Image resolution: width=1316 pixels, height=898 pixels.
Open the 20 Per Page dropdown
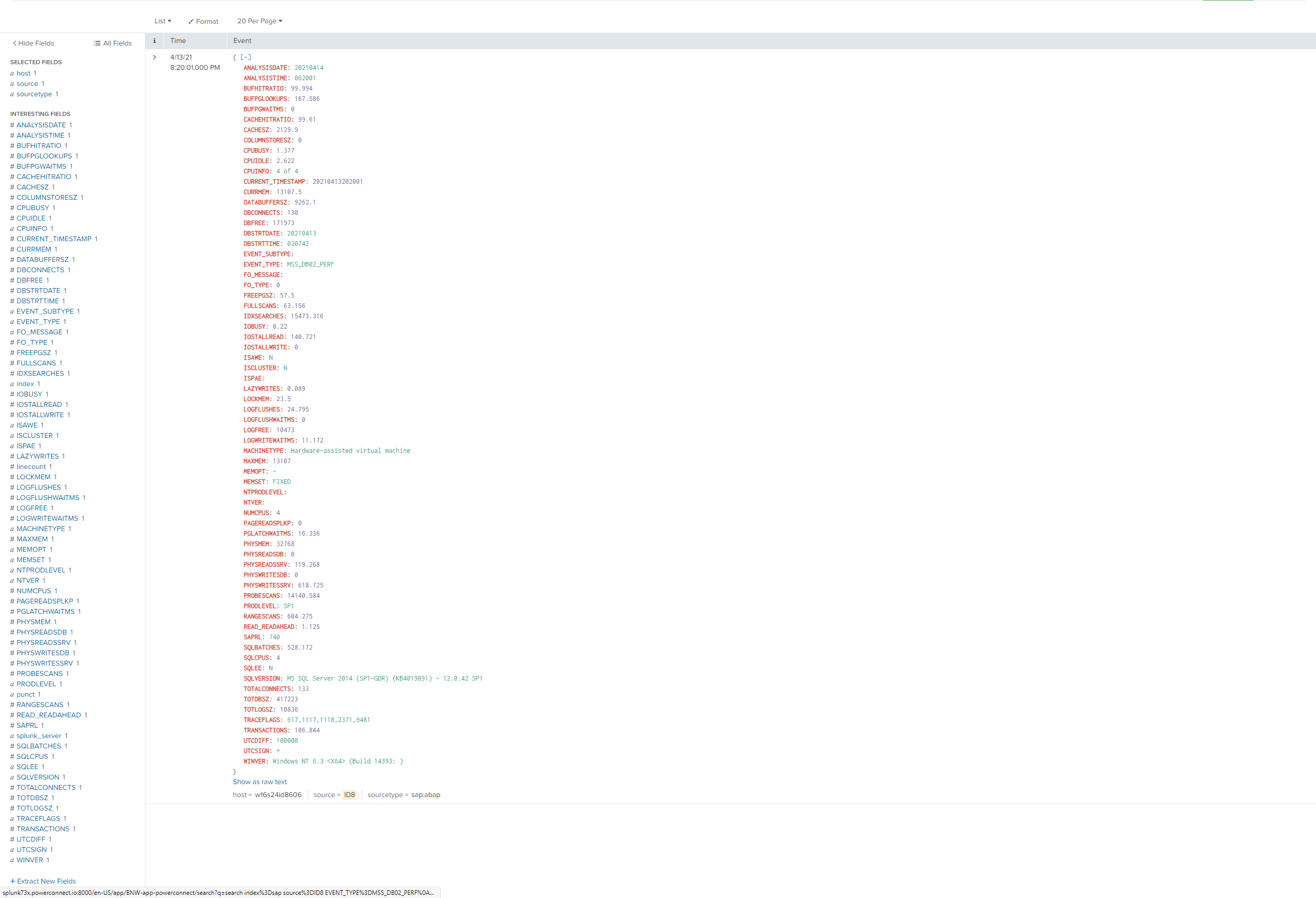click(259, 21)
